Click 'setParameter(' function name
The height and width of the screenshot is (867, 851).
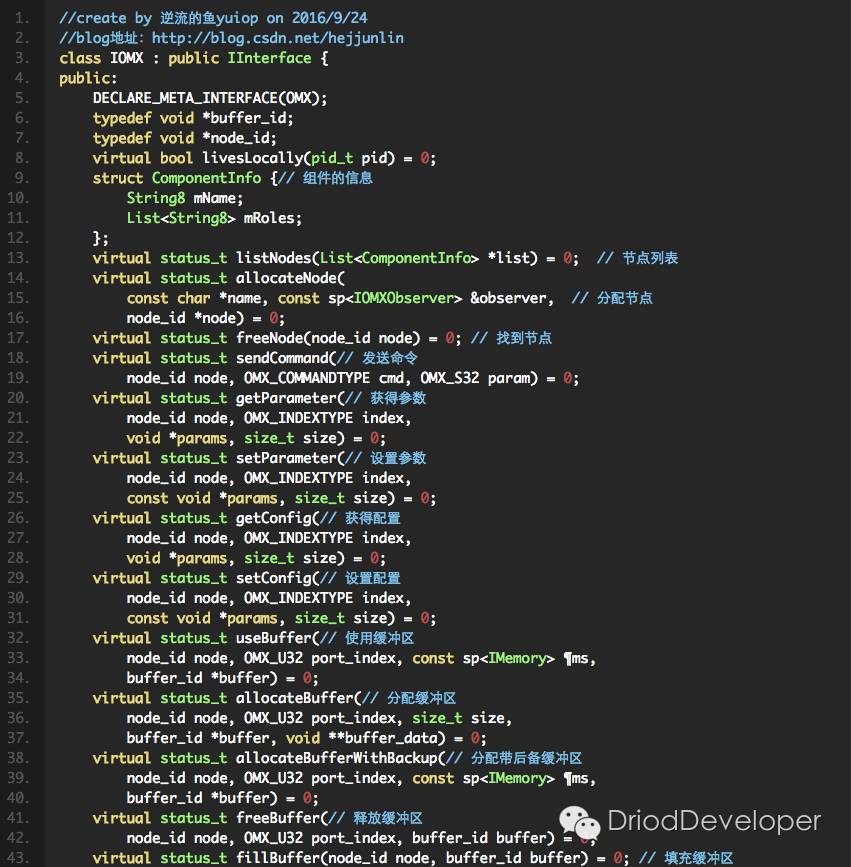click(x=290, y=458)
